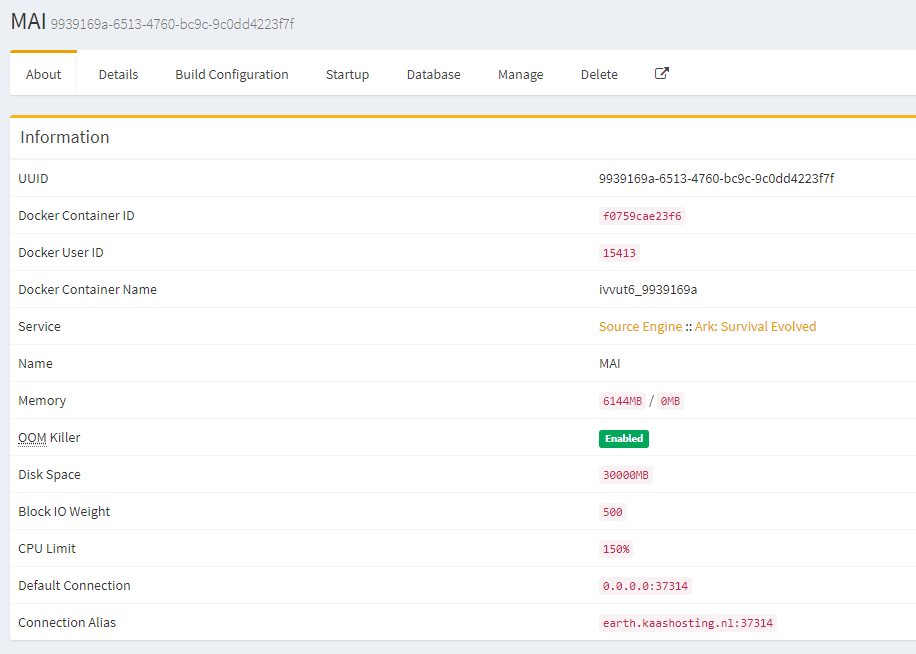This screenshot has height=654, width=916.
Task: Go to the Startup tab
Action: pyautogui.click(x=347, y=74)
